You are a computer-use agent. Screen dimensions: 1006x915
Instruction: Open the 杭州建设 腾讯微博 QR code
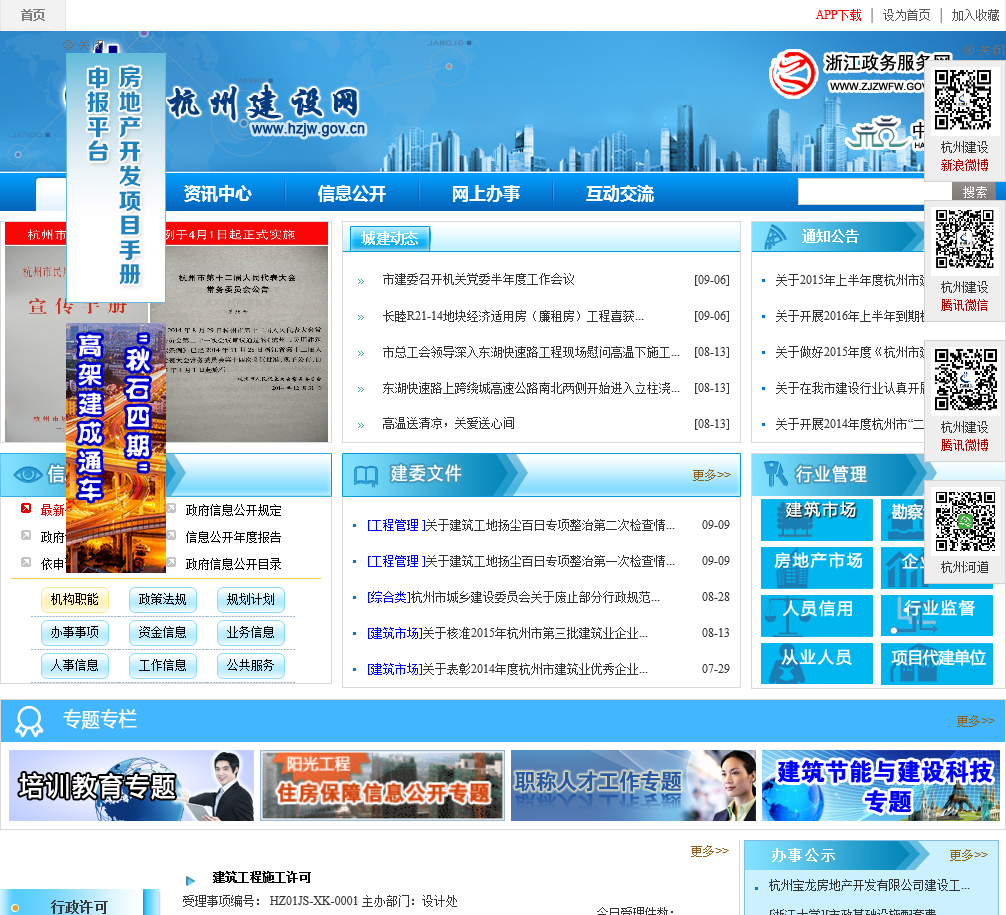964,400
